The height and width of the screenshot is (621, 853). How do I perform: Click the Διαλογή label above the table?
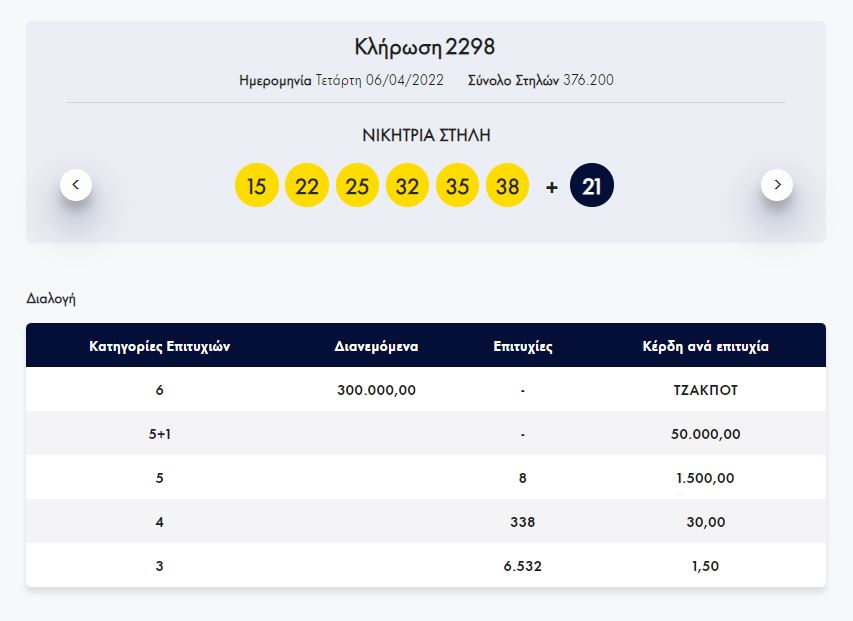pyautogui.click(x=51, y=298)
